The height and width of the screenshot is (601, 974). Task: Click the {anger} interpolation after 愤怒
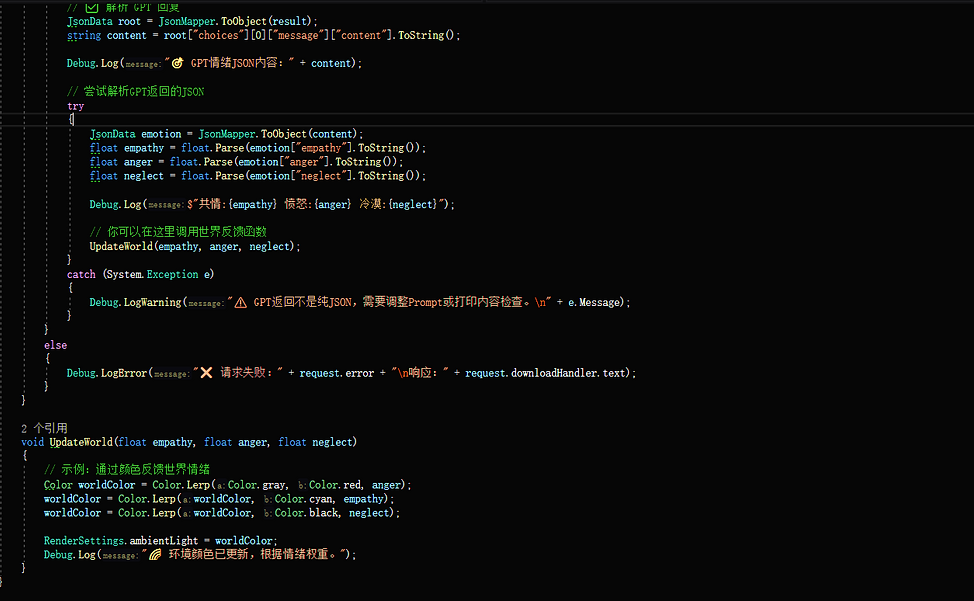coord(332,204)
